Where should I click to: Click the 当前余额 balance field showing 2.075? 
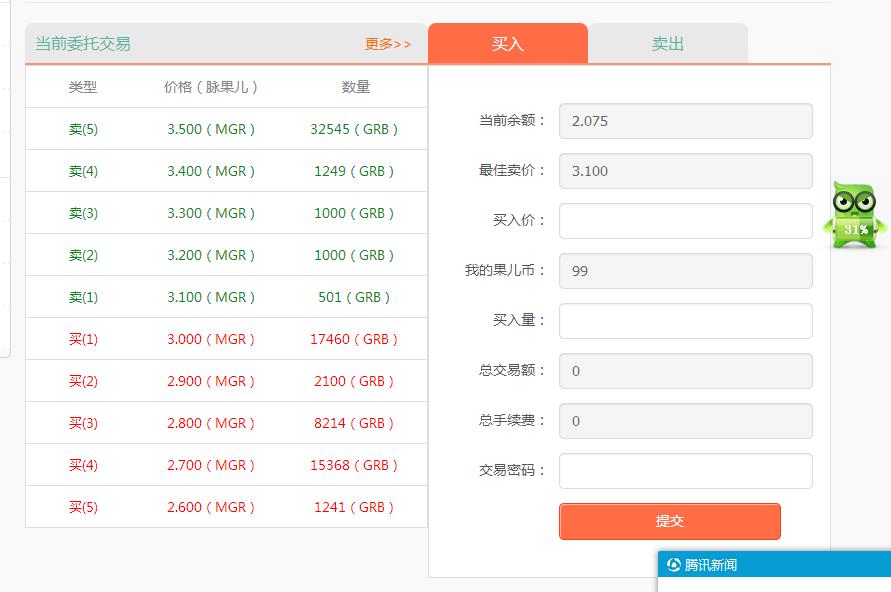[685, 121]
